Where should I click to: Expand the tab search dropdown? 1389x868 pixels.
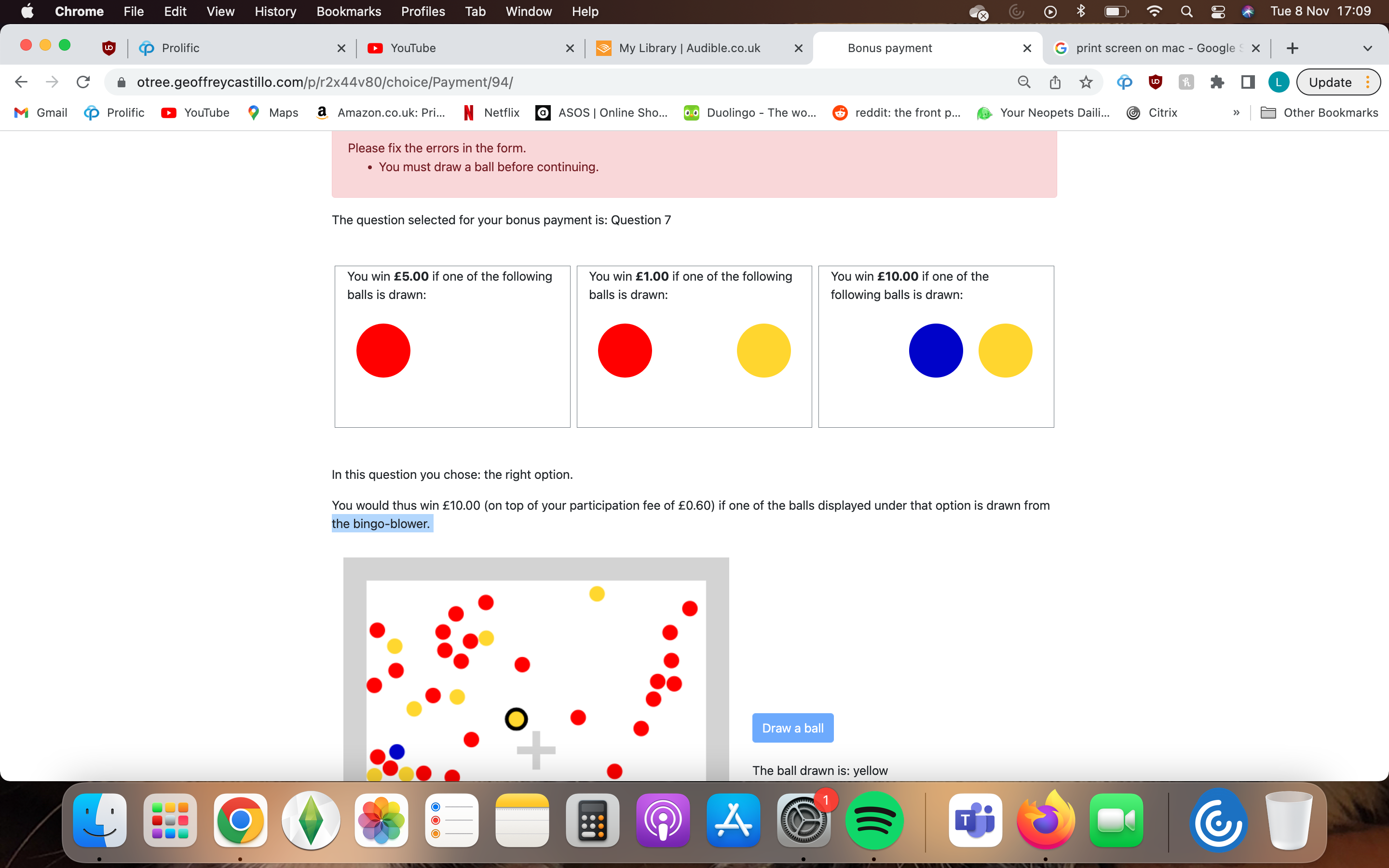1367,48
